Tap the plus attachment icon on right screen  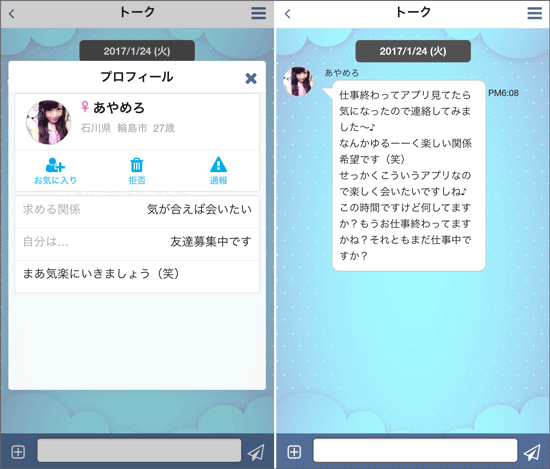294,452
